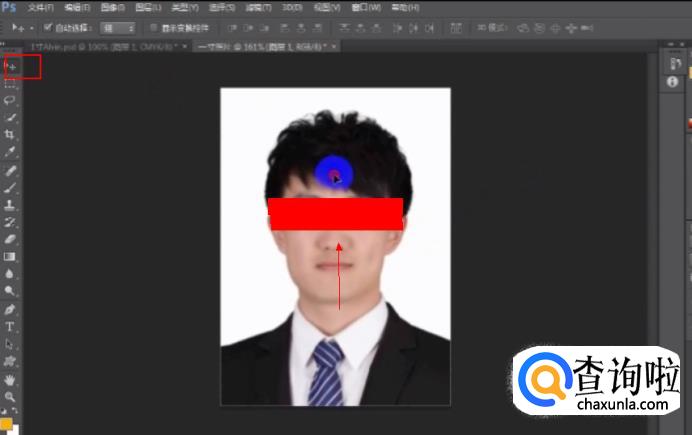Image resolution: width=692 pixels, height=435 pixels.
Task: Select the Crop tool
Action: pos(10,134)
